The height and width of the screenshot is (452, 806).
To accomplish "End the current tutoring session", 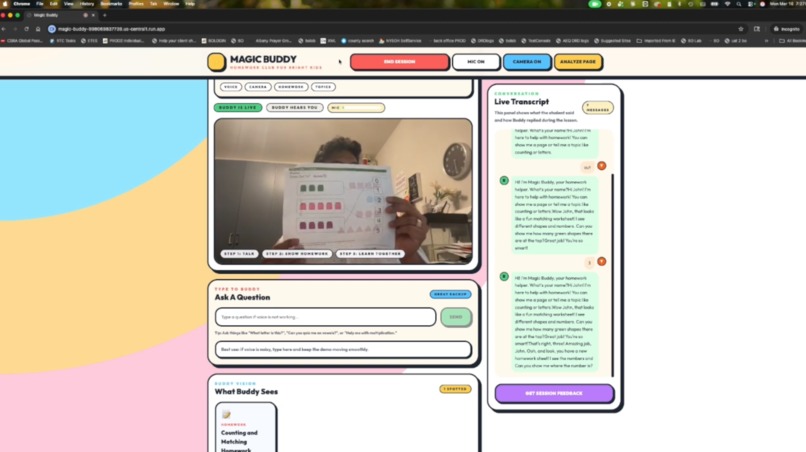I will click(x=399, y=62).
